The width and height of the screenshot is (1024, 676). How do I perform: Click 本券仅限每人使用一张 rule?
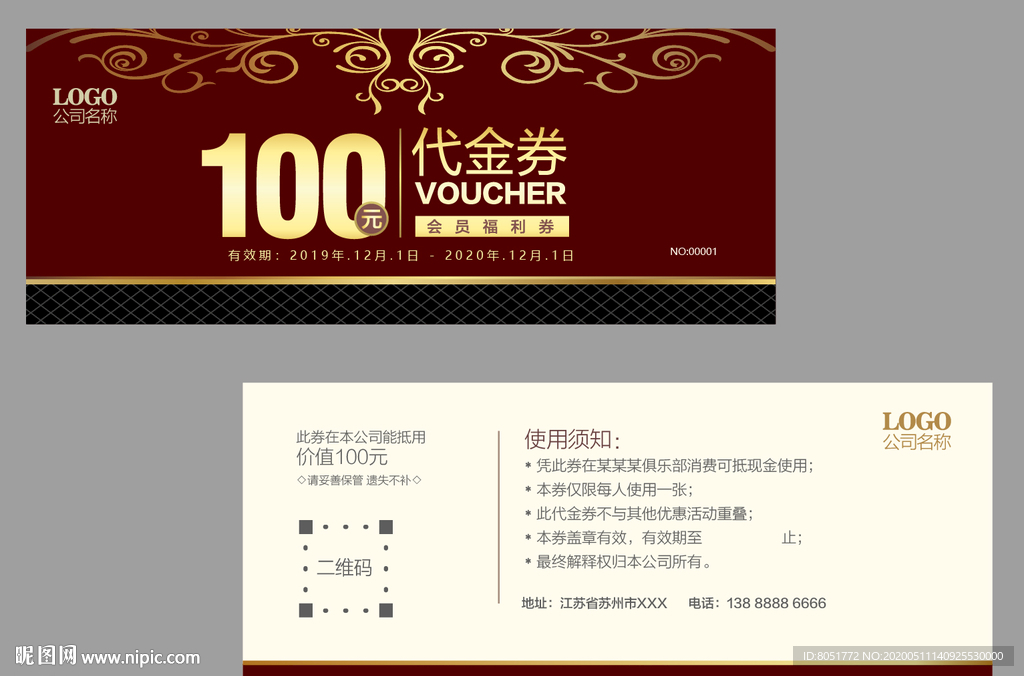[609, 489]
